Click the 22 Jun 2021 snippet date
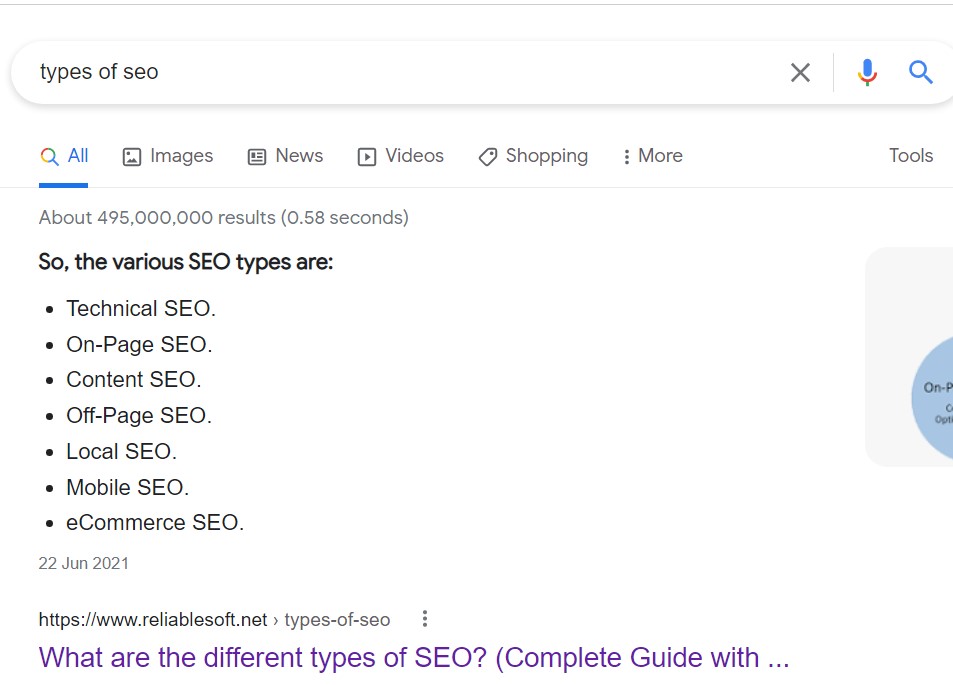953x685 pixels. click(x=83, y=563)
